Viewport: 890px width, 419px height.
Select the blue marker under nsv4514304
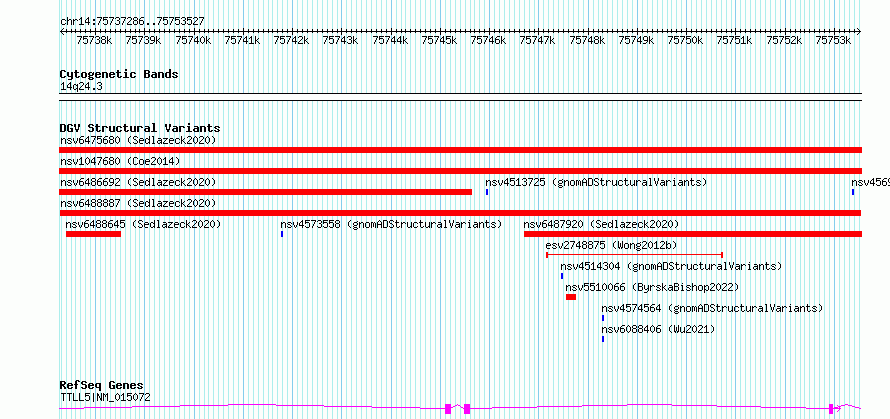tap(562, 276)
